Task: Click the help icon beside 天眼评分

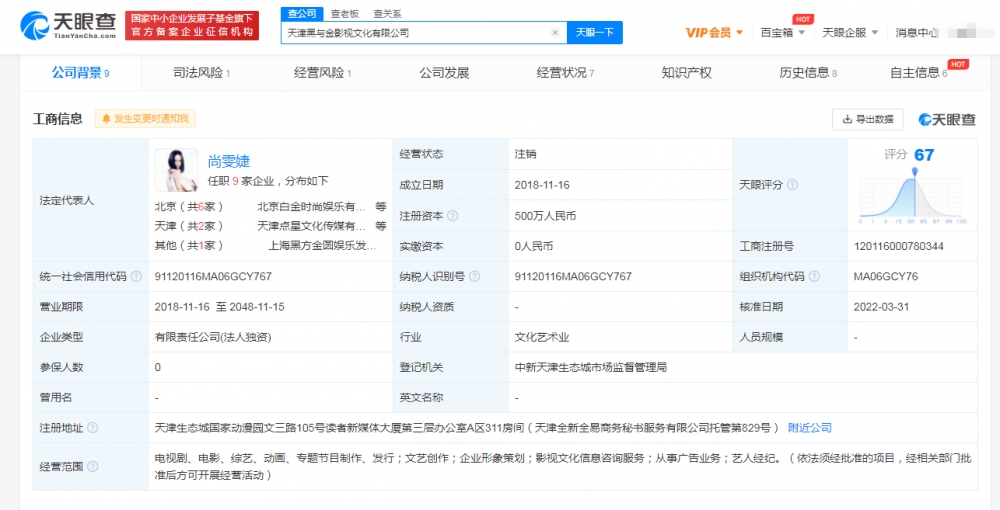Action: coord(792,185)
